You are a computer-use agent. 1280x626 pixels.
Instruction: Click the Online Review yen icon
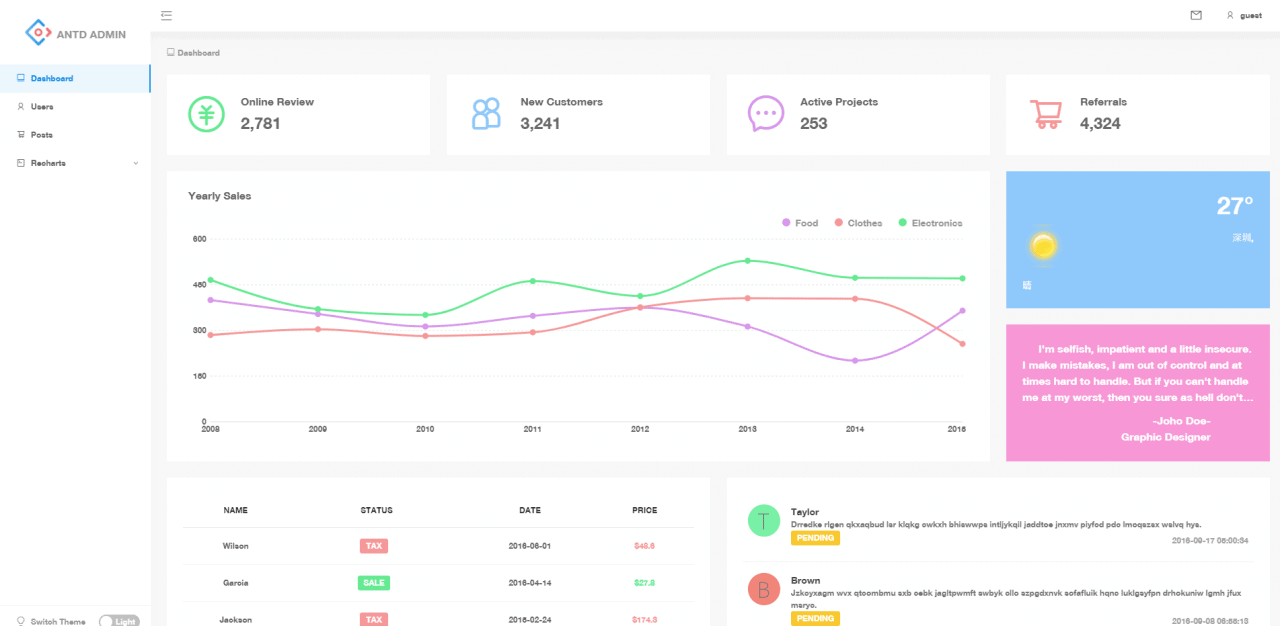click(x=206, y=113)
